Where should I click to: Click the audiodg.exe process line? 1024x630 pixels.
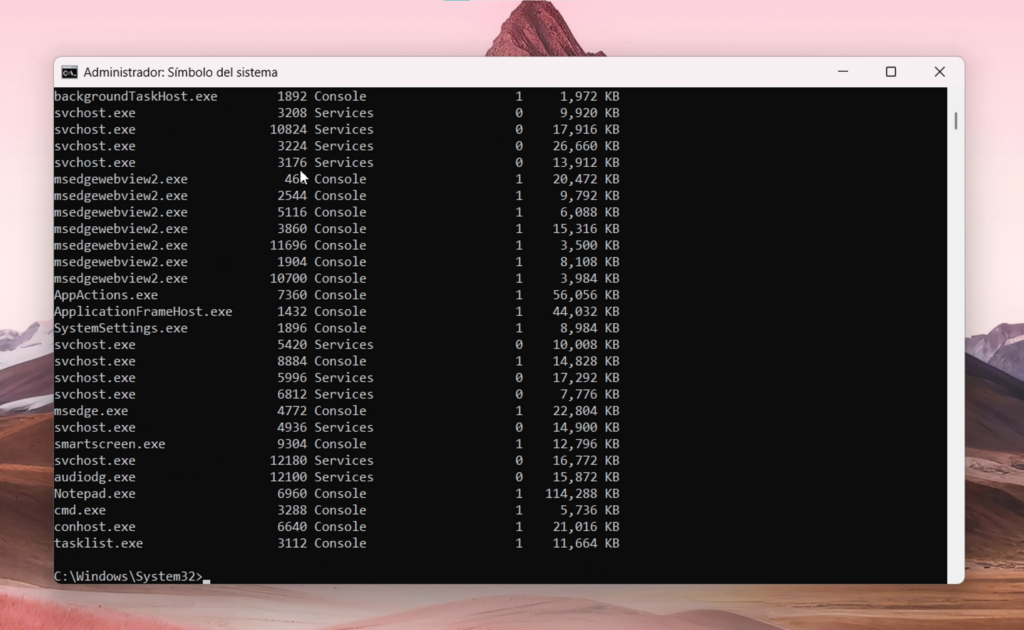point(95,477)
